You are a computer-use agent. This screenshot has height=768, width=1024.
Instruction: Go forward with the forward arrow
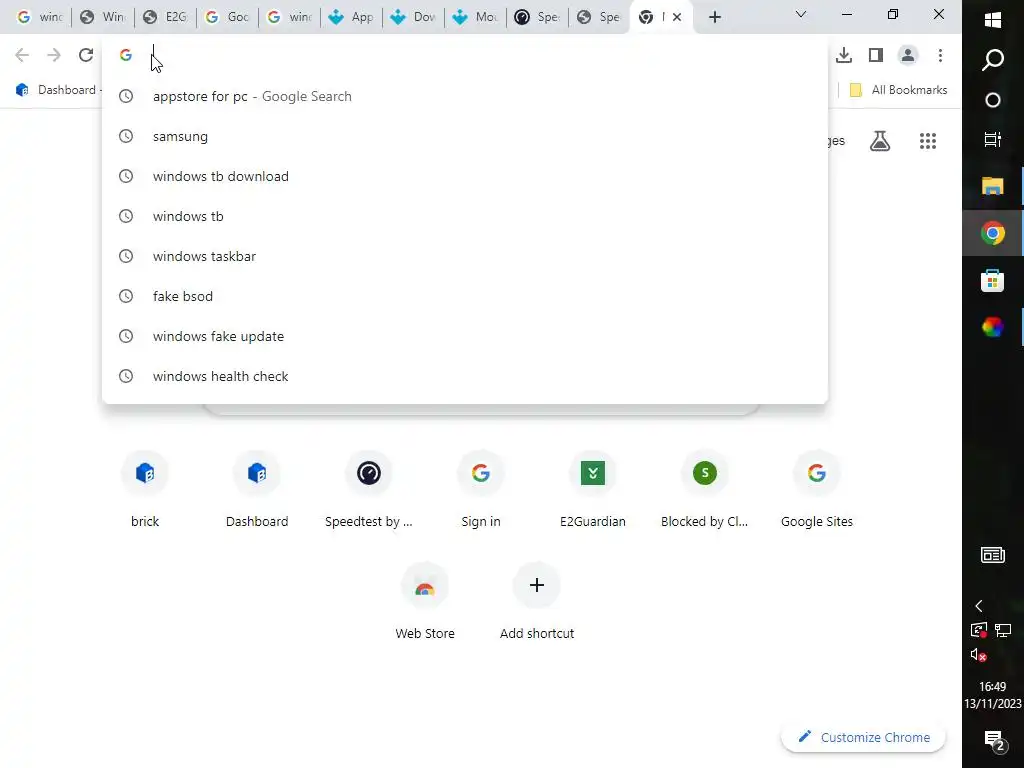pyautogui.click(x=54, y=55)
